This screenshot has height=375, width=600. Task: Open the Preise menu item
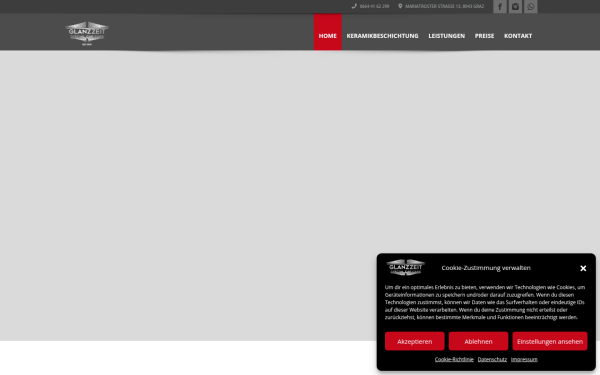click(484, 36)
